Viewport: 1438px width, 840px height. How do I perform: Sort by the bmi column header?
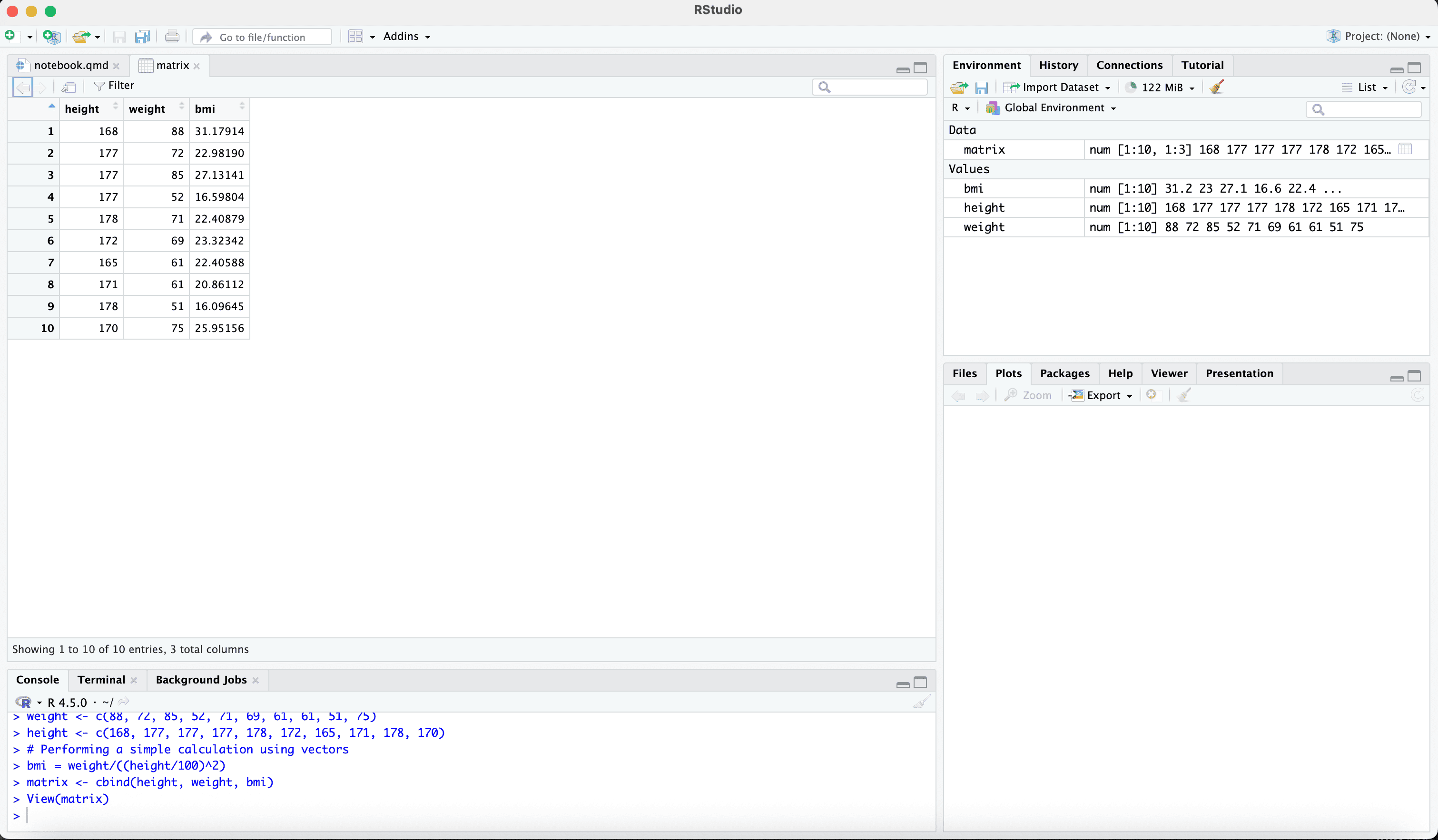tap(205, 109)
